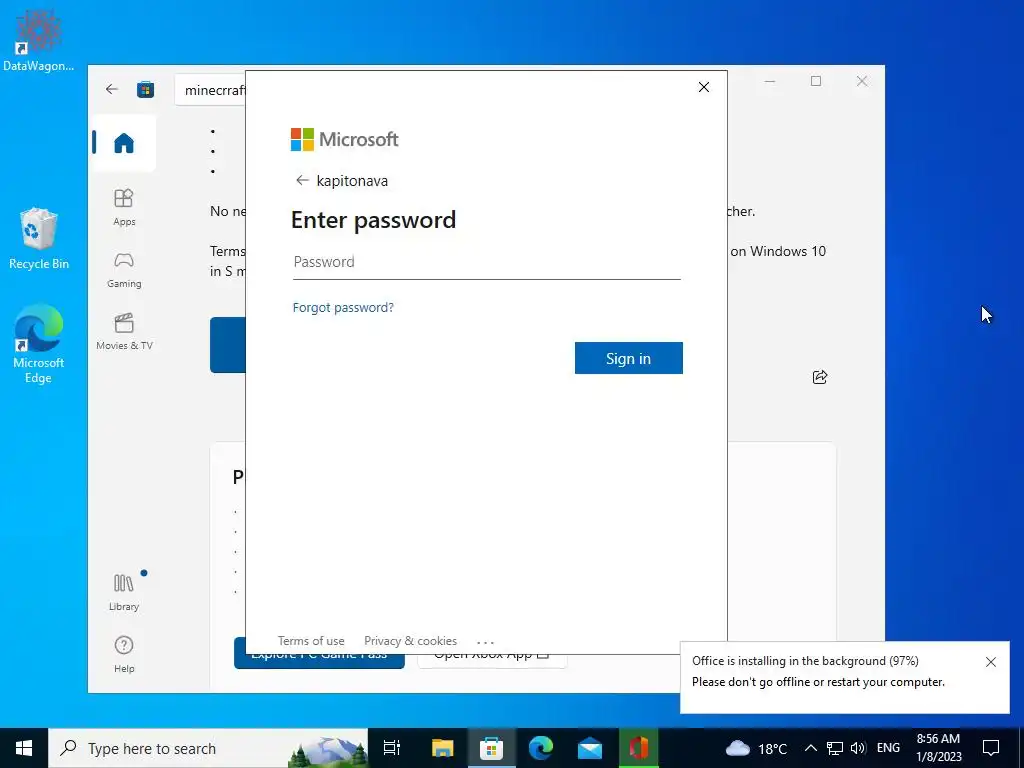Select the Recycle Bin desktop icon
This screenshot has width=1024, height=768.
point(39,238)
